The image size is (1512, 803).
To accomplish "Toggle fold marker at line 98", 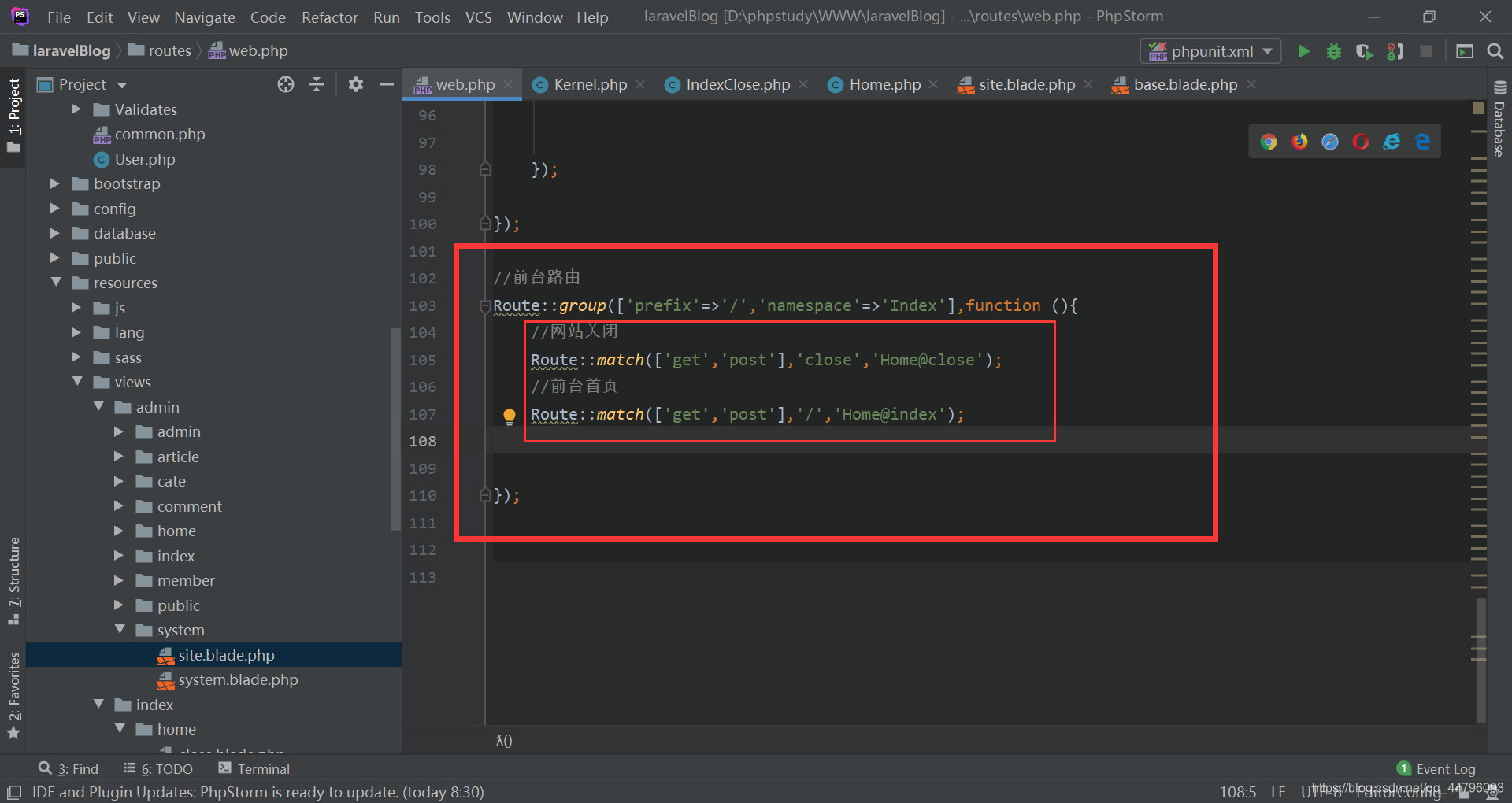I will tap(485, 169).
